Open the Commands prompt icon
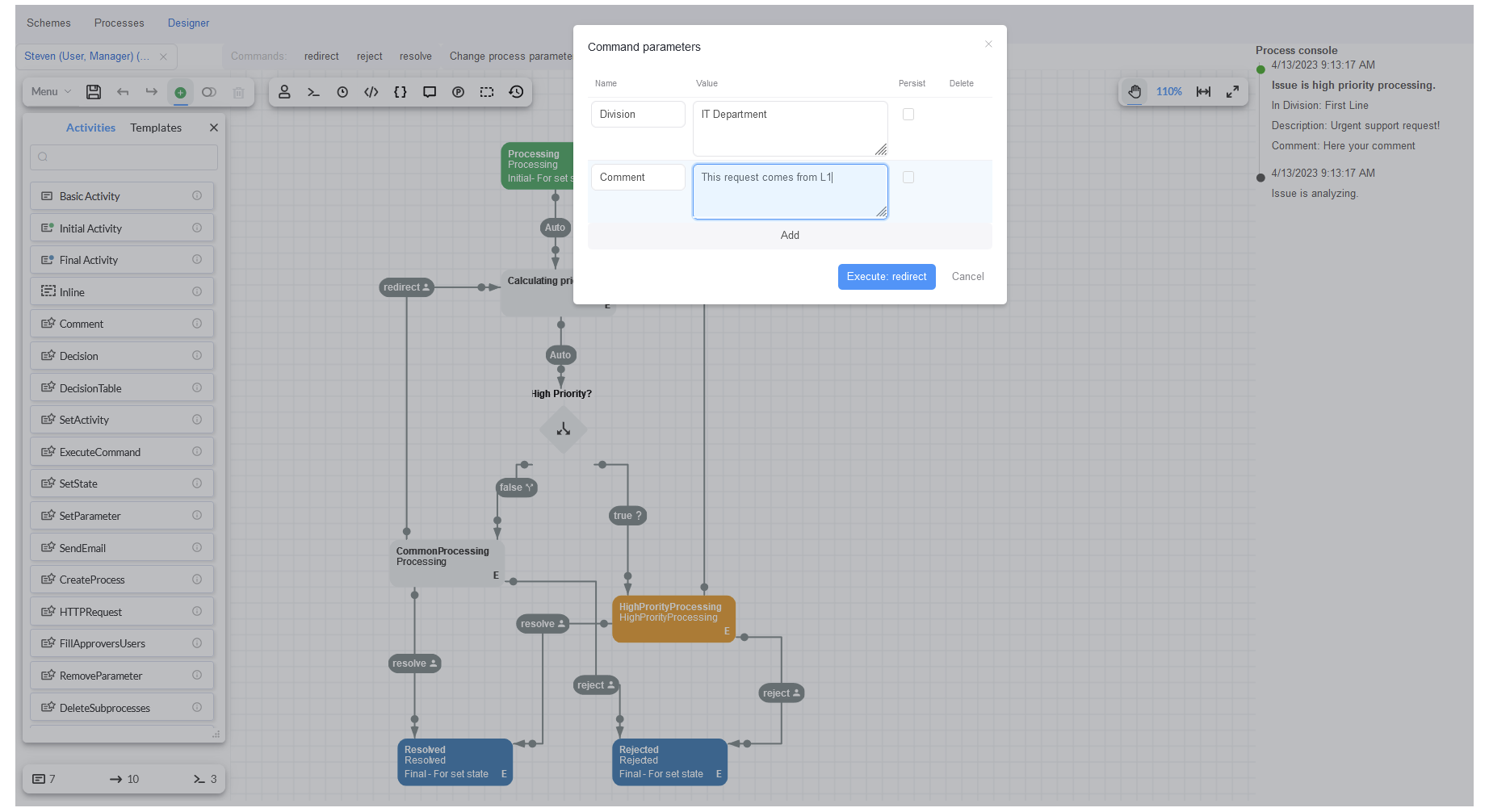Image resolution: width=1489 pixels, height=812 pixels. coord(313,92)
